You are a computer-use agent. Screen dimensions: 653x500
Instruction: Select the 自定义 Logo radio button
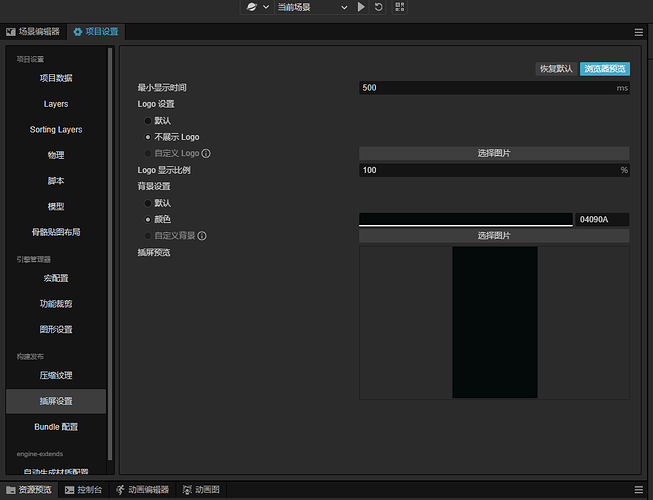click(147, 153)
